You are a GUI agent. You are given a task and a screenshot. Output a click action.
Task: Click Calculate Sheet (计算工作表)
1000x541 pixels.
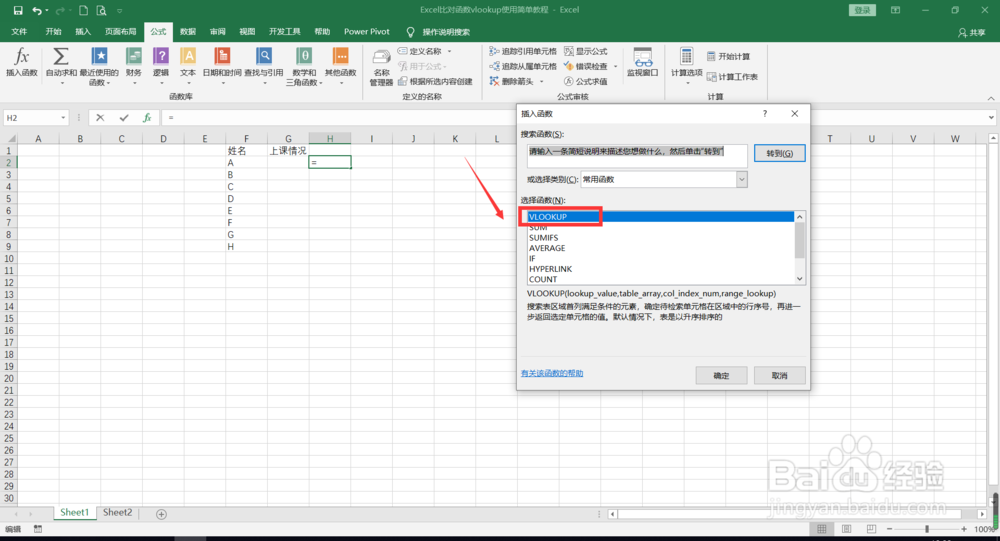tap(732, 77)
